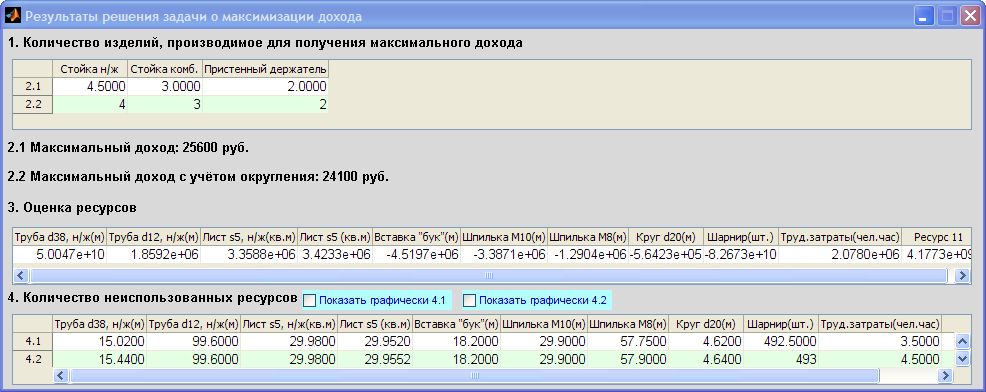Select row header 4.1 in unused resources
The image size is (986, 392).
tap(33, 341)
